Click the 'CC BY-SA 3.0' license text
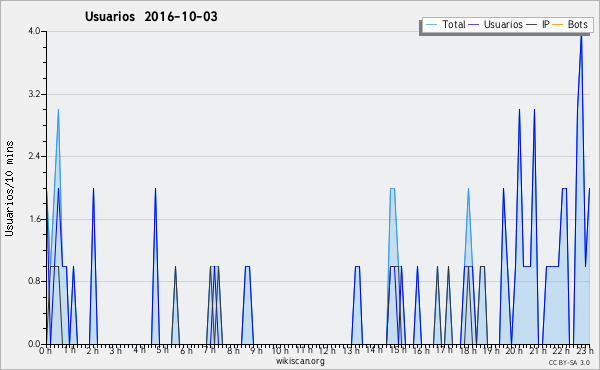Image resolution: width=600 pixels, height=370 pixels. (569, 363)
